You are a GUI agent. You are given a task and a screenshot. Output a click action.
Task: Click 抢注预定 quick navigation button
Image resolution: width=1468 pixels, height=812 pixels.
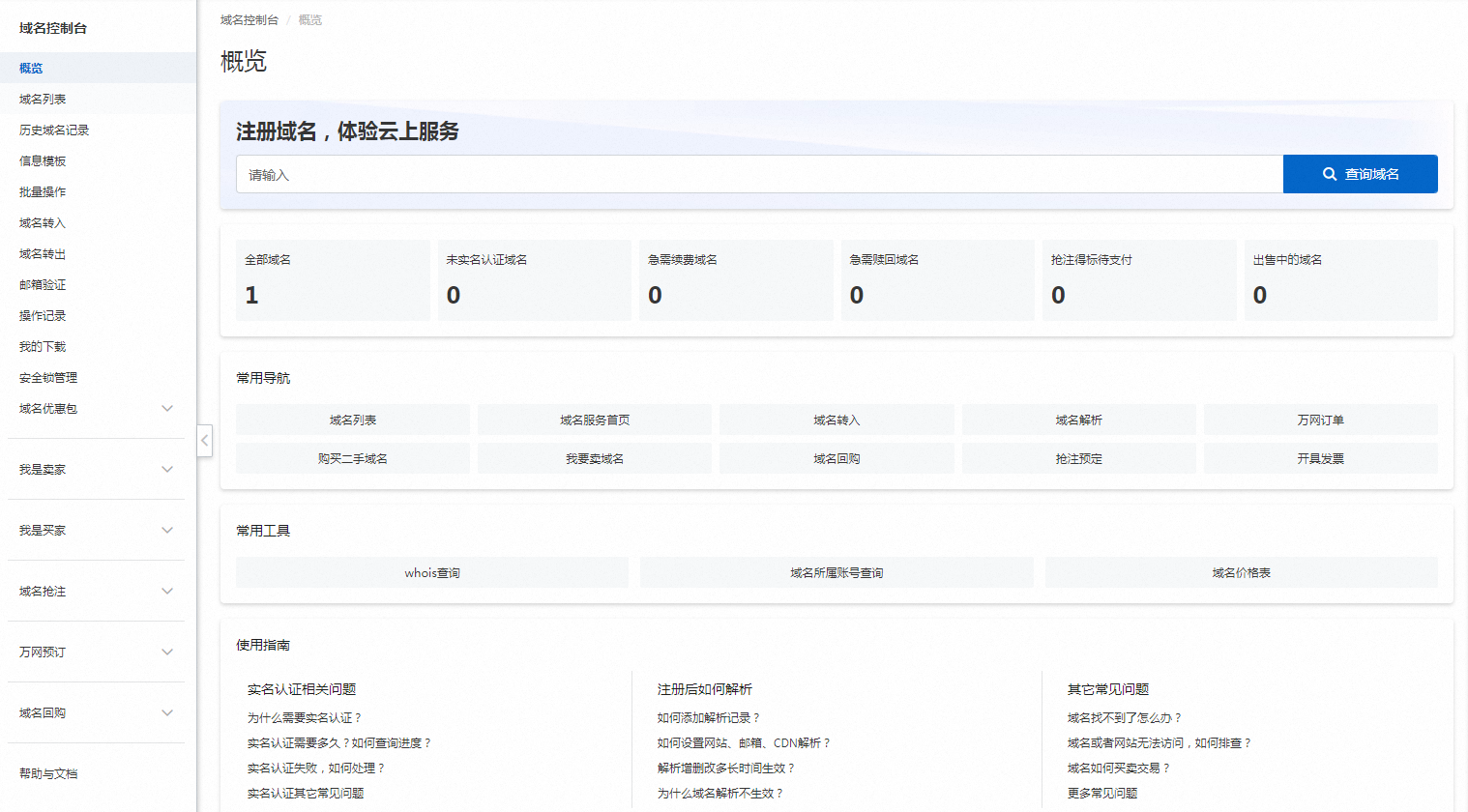(1079, 458)
